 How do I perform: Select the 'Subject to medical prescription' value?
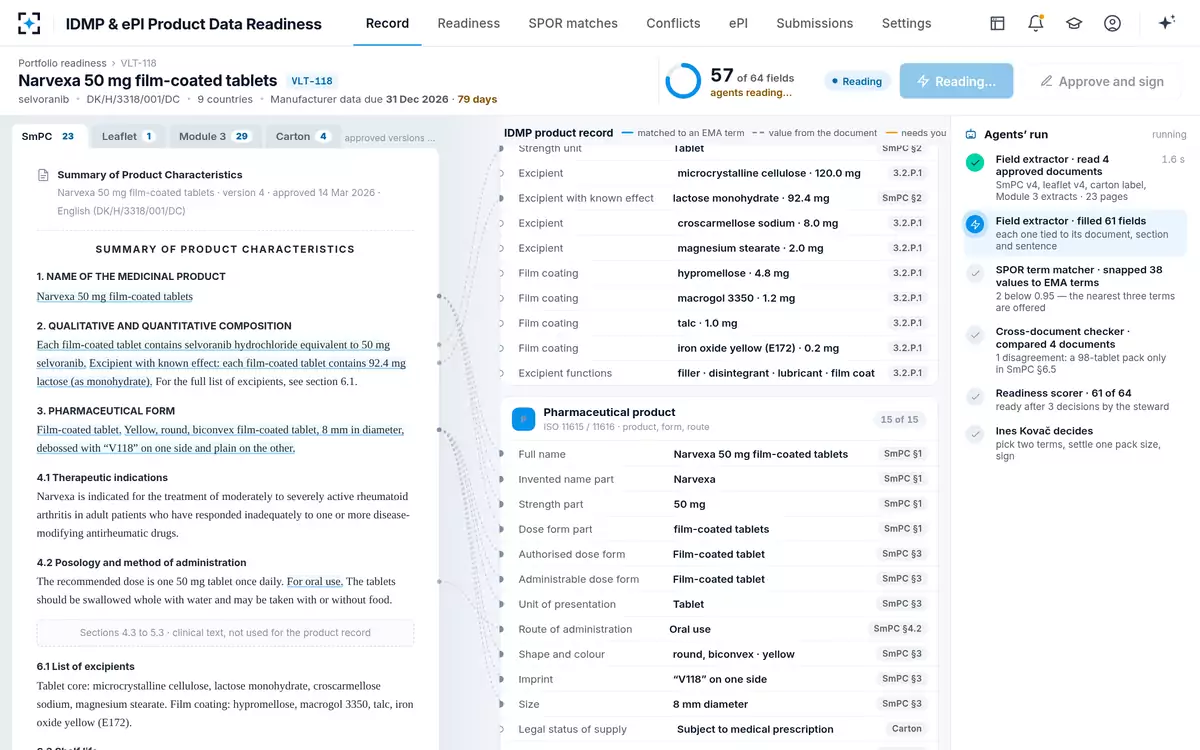tap(755, 729)
